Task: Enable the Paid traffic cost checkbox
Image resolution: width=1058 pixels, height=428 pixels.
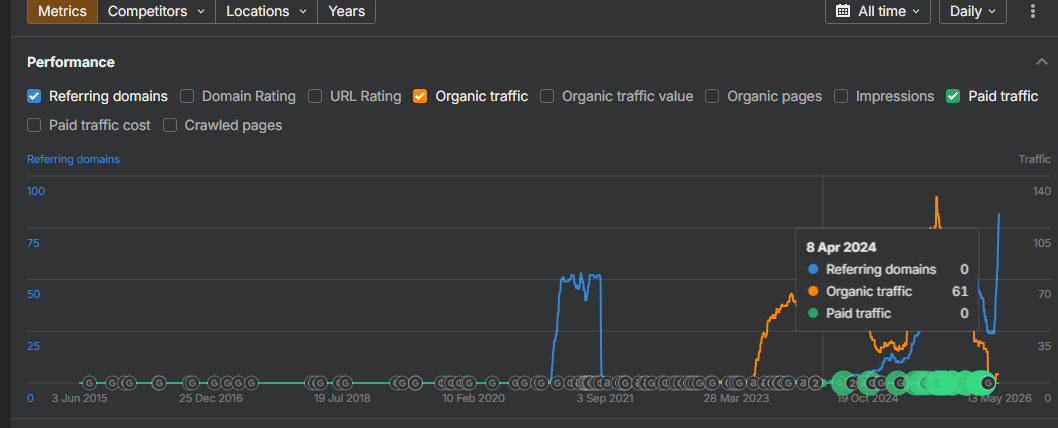Action: [34, 125]
